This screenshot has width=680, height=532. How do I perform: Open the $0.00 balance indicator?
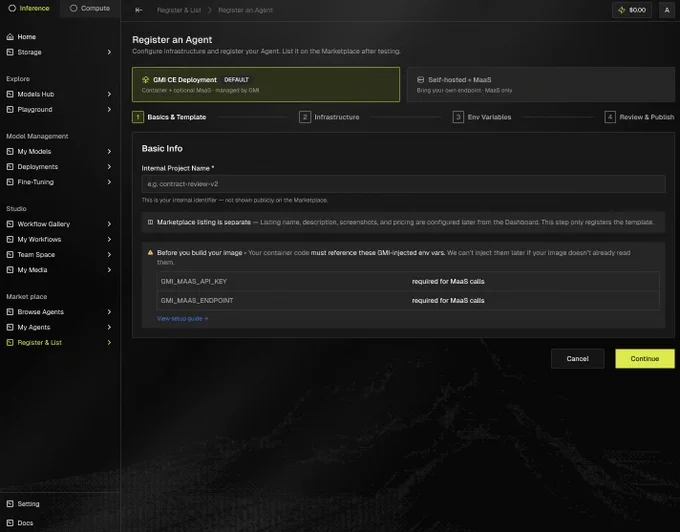632,10
